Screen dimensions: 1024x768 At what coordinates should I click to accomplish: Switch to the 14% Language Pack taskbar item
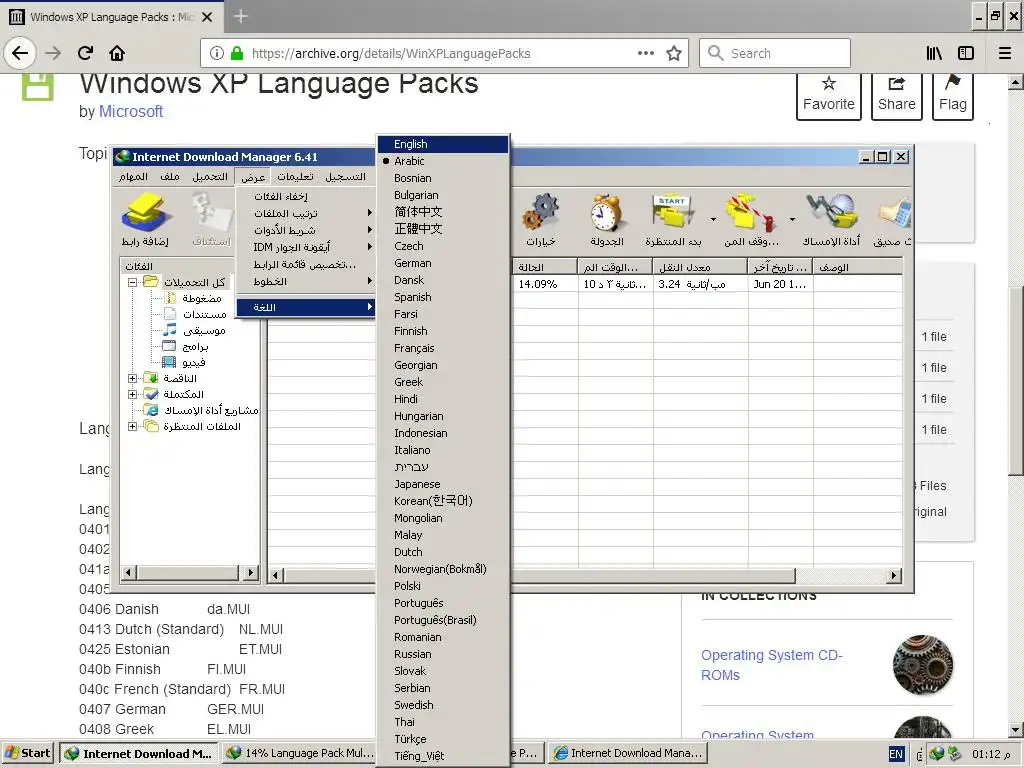(301, 753)
